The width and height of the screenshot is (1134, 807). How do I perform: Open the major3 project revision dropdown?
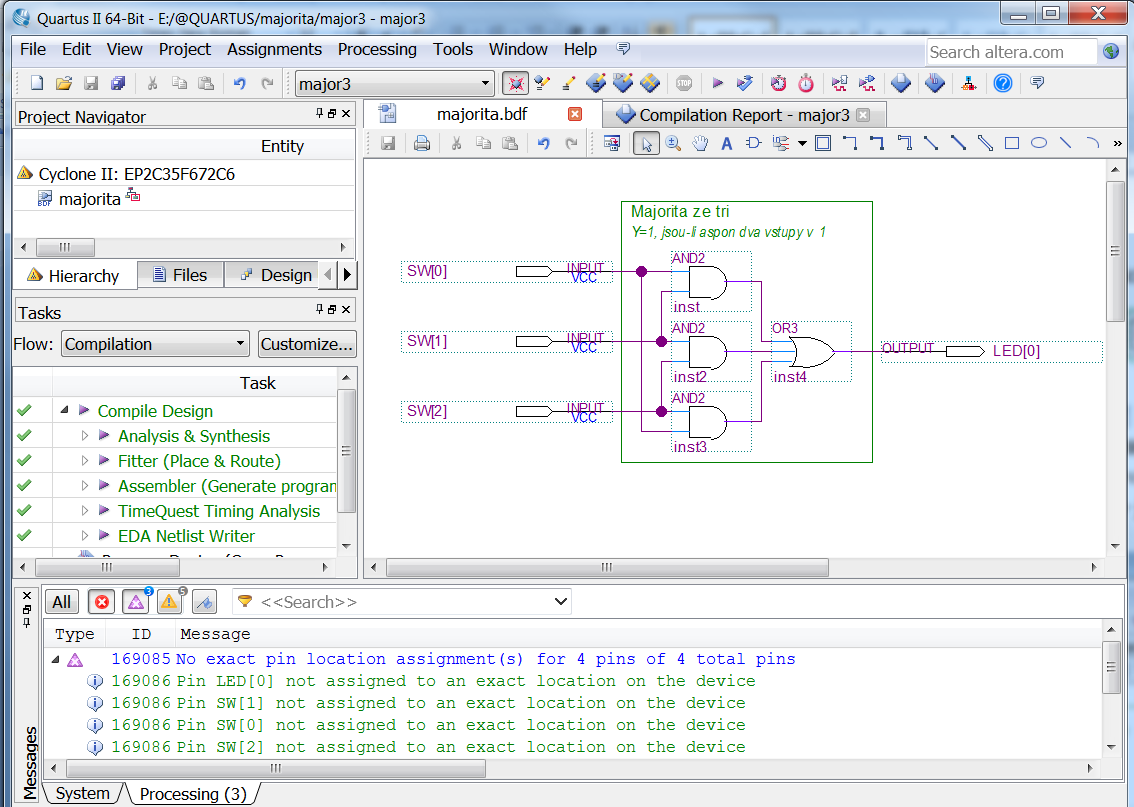[x=394, y=84]
